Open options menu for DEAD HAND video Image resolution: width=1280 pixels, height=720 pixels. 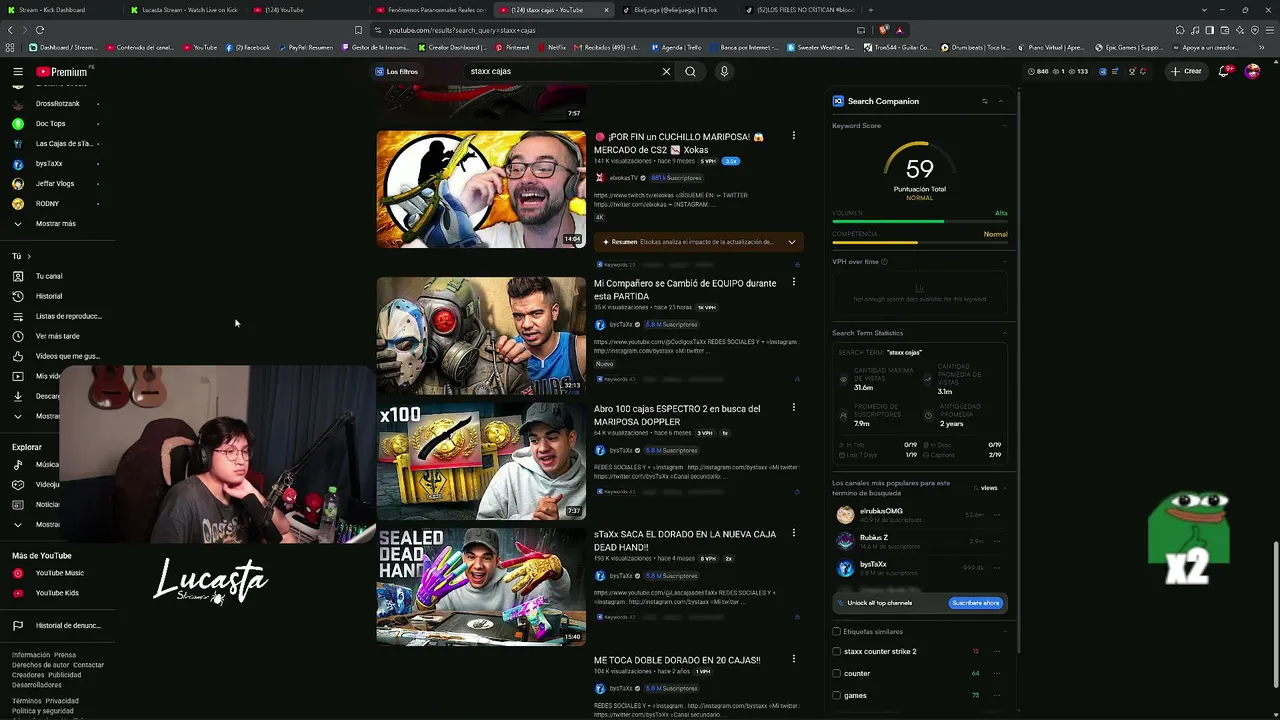pyautogui.click(x=794, y=534)
